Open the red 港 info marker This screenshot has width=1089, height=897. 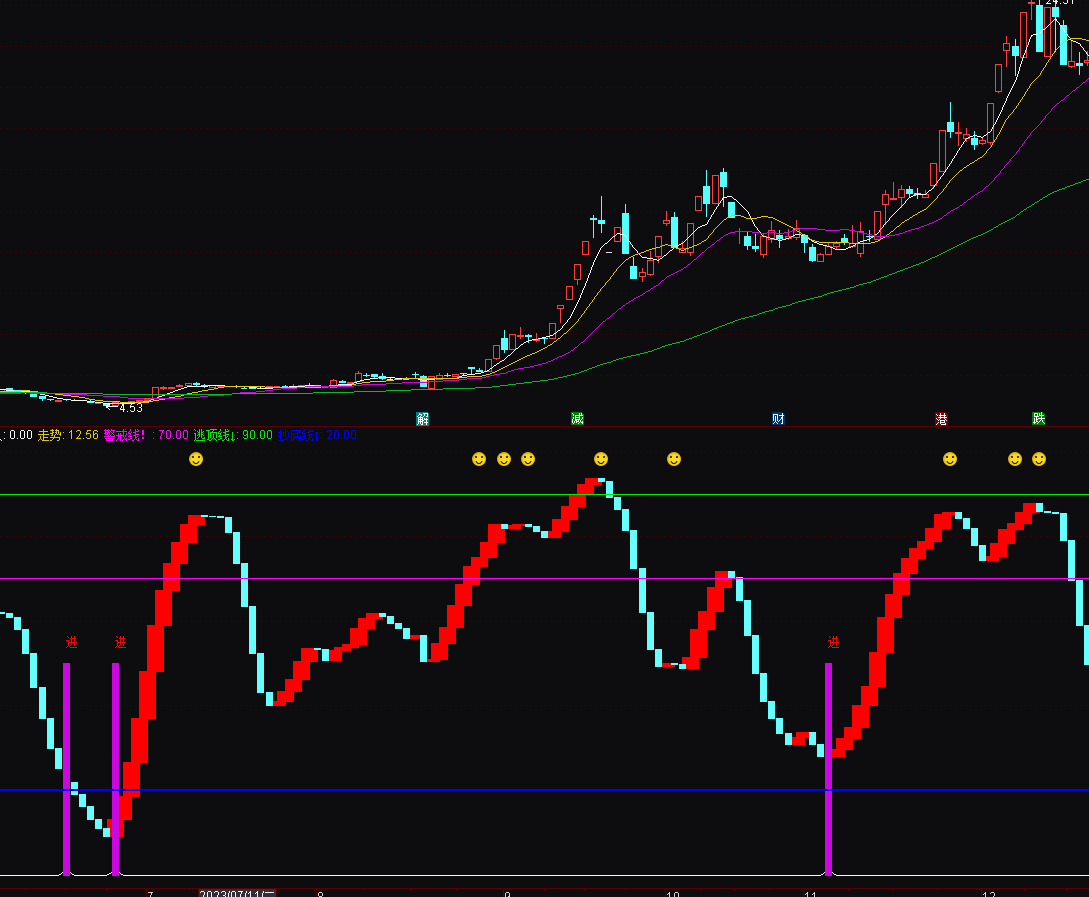pyautogui.click(x=941, y=419)
